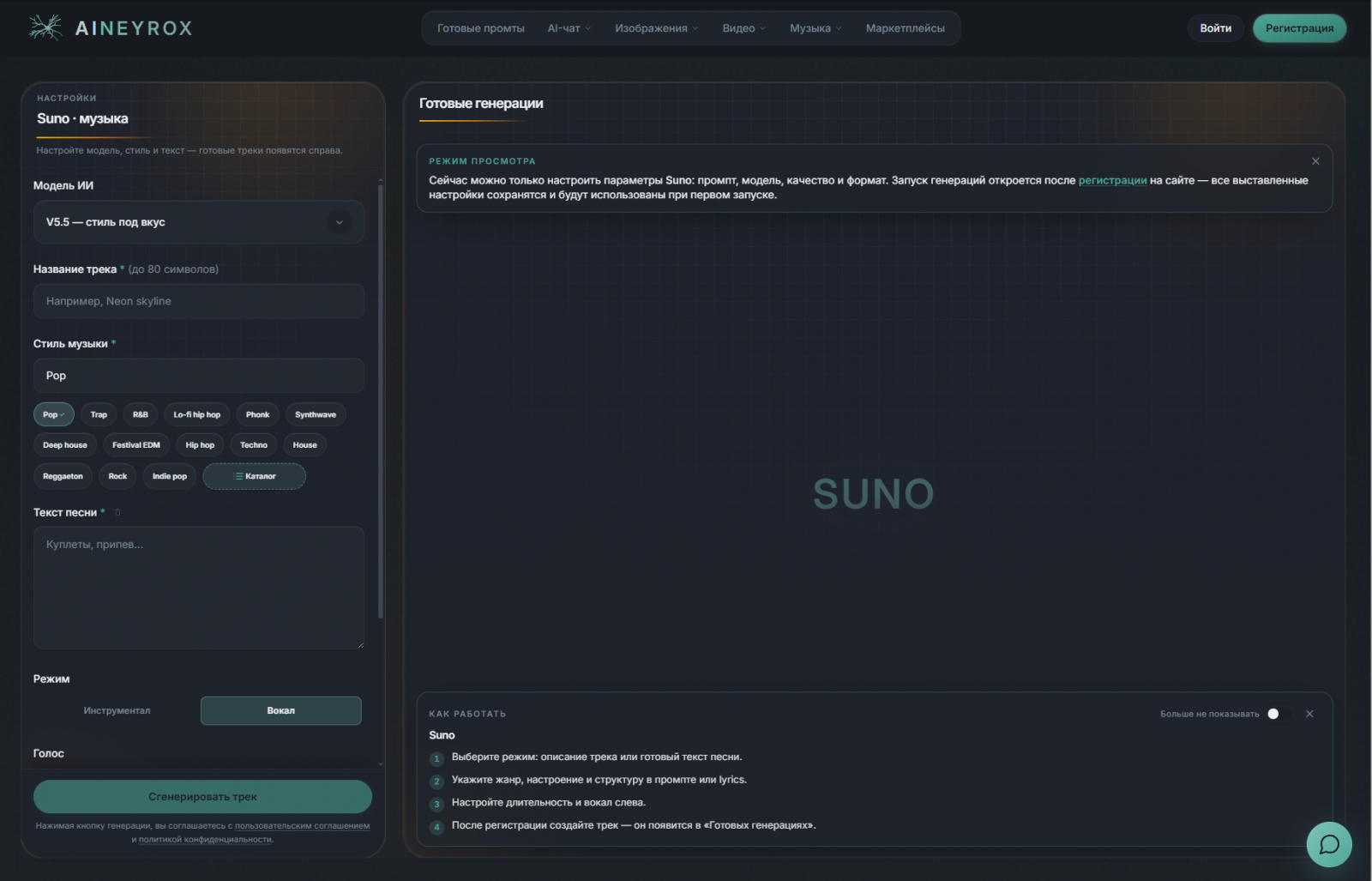1372x881 pixels.
Task: Click the settings panel vertical scrollbar
Action: [x=380, y=400]
